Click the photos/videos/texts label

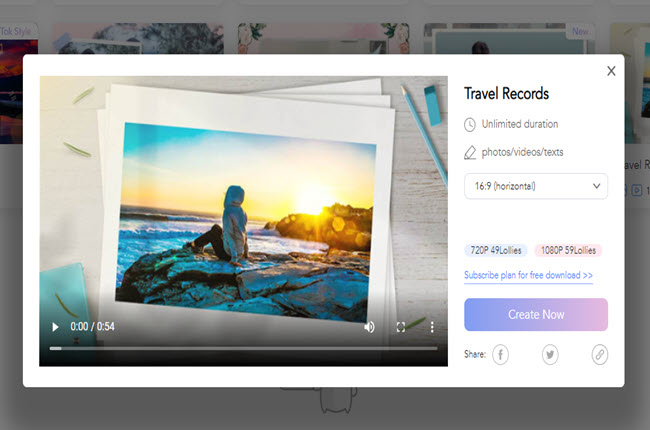[522, 152]
